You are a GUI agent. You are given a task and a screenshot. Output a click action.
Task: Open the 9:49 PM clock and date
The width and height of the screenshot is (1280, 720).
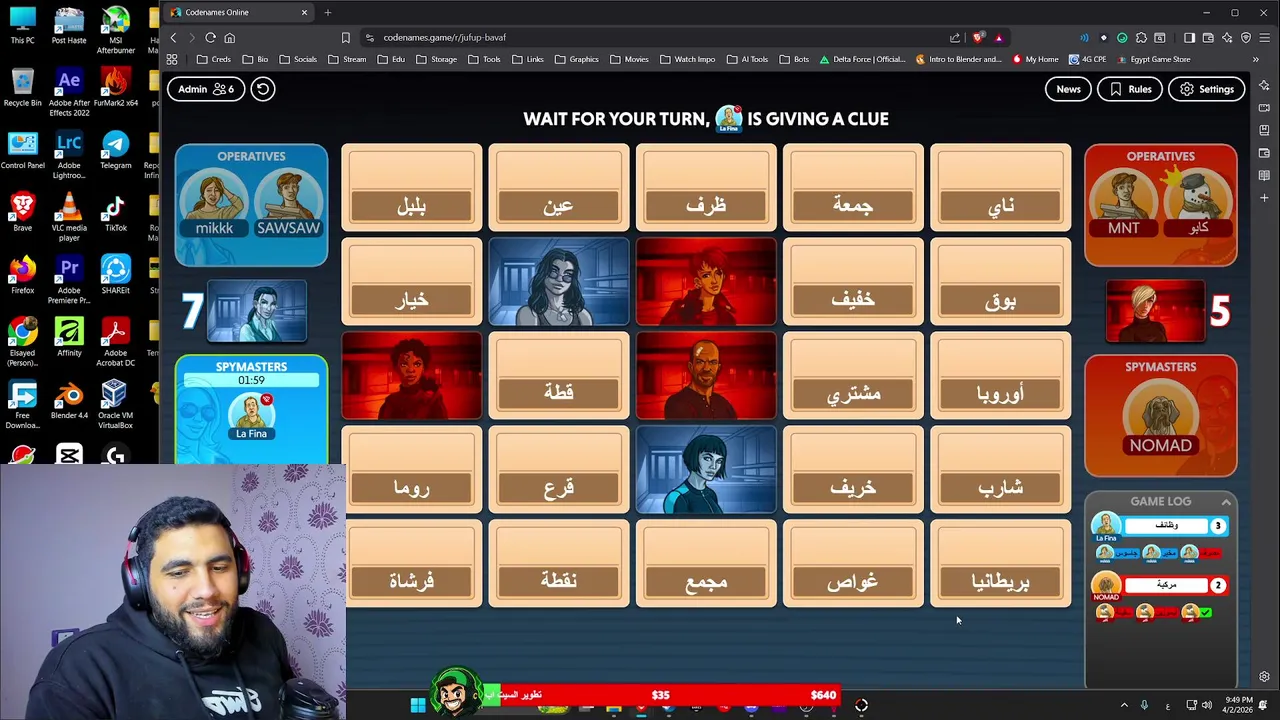tap(1237, 705)
